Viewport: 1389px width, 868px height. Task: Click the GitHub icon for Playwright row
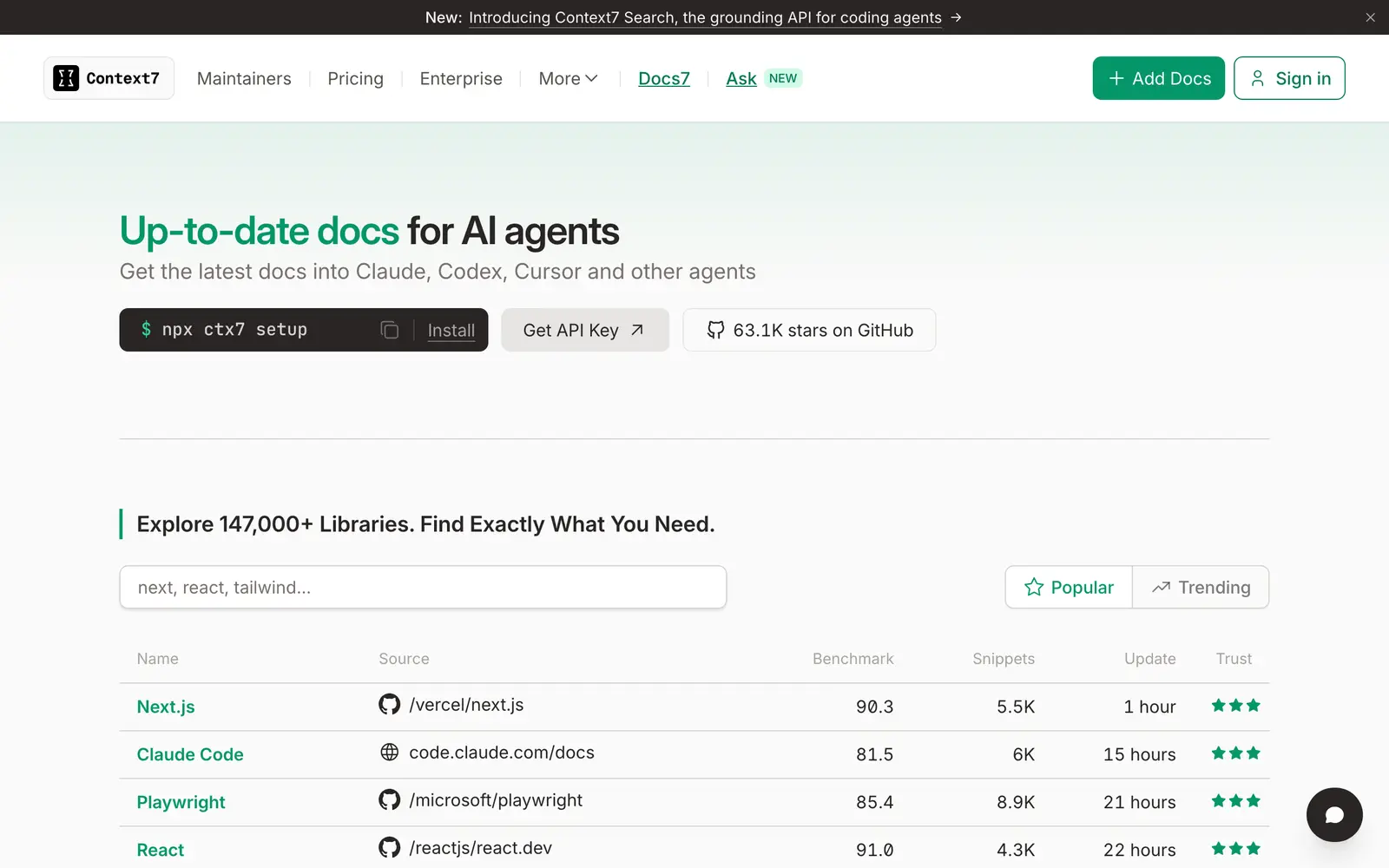click(x=390, y=799)
